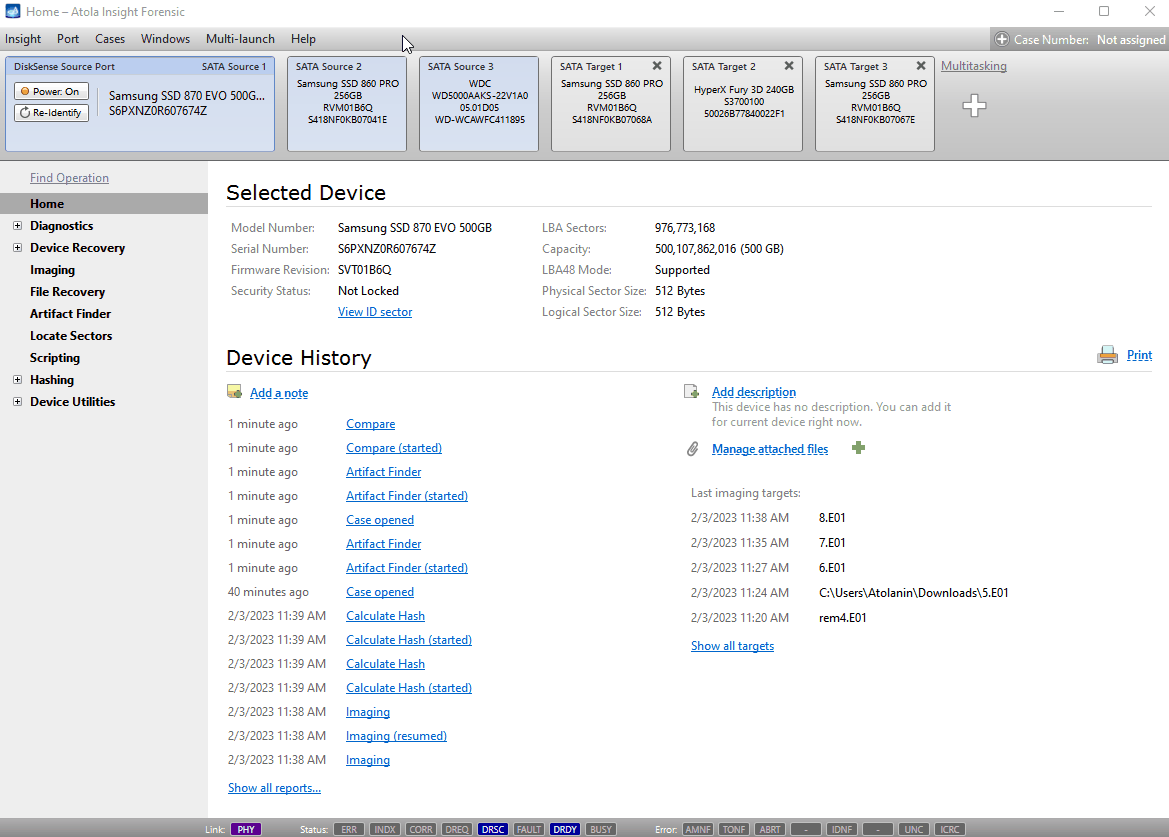This screenshot has height=837, width=1169.
Task: Click the Case Number plus icon
Action: (x=1002, y=40)
